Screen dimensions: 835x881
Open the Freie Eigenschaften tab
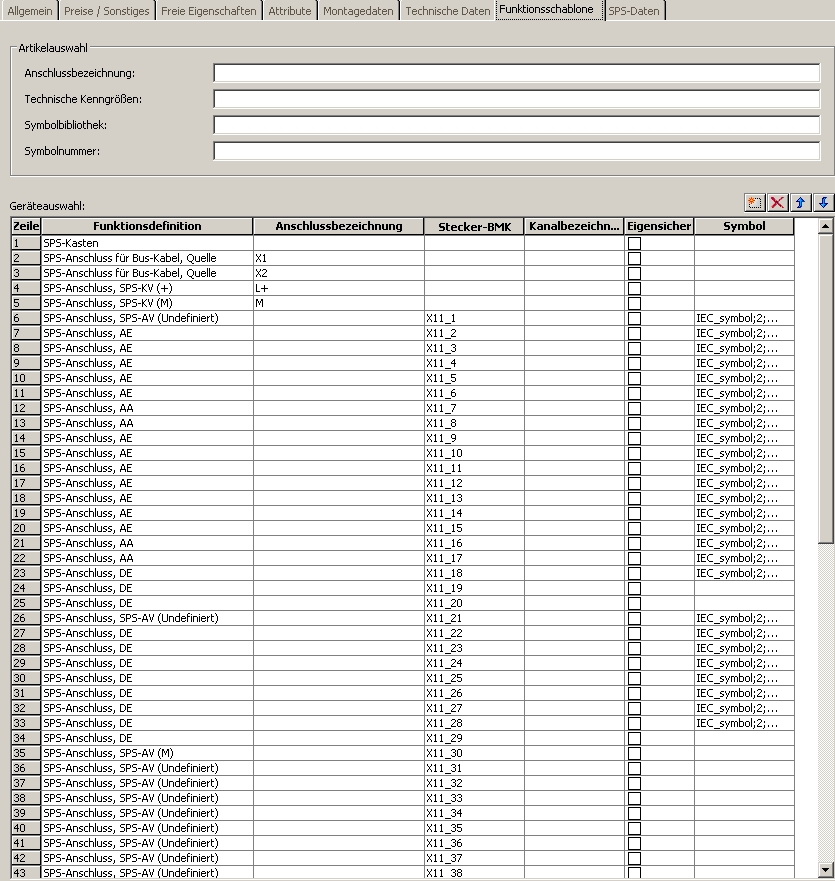point(208,11)
